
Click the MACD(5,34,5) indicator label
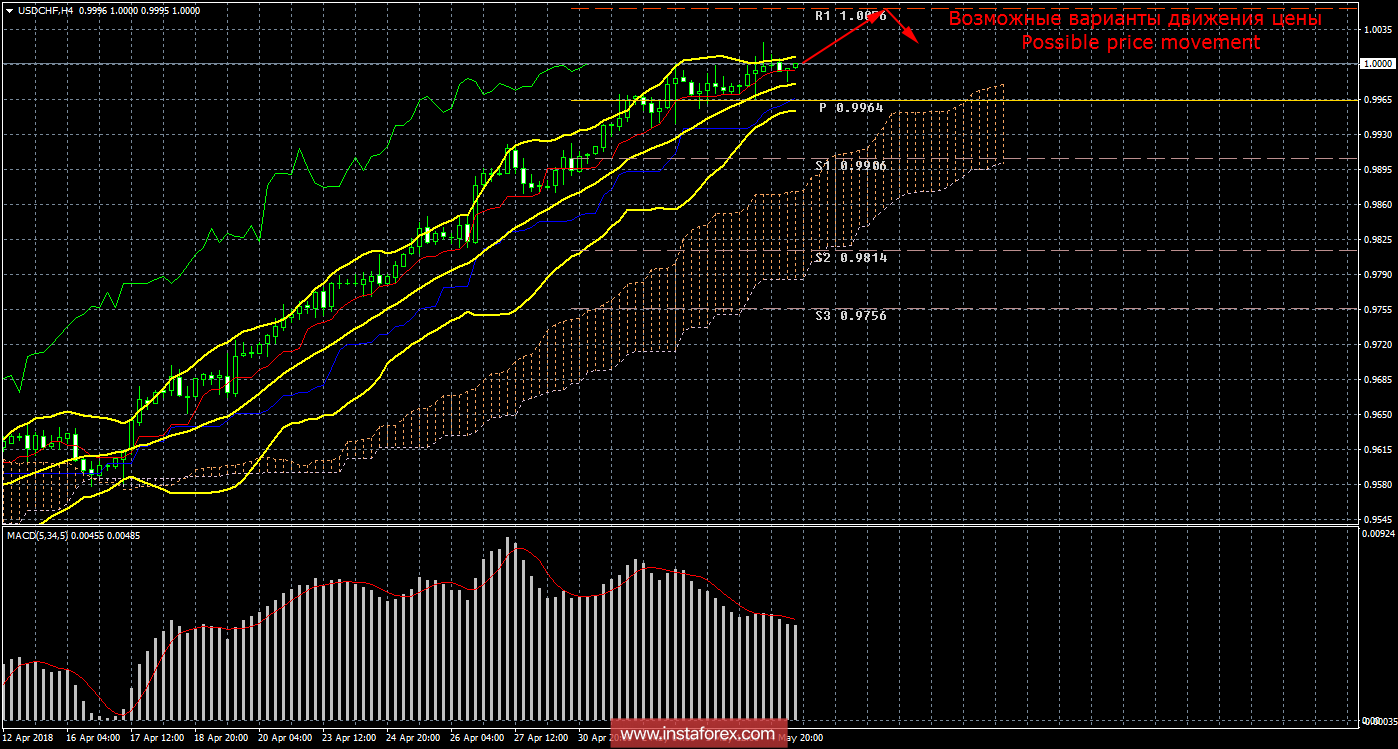tap(39, 536)
